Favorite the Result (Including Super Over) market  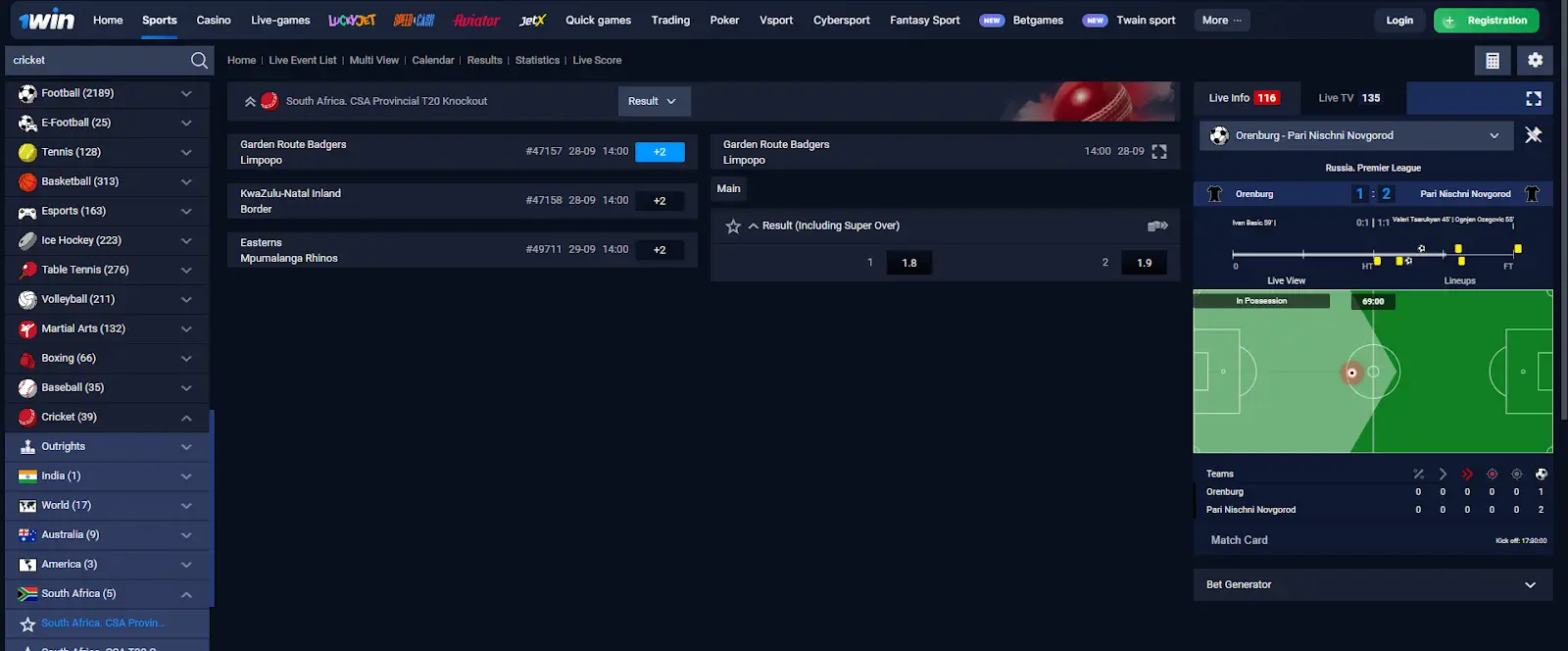733,226
